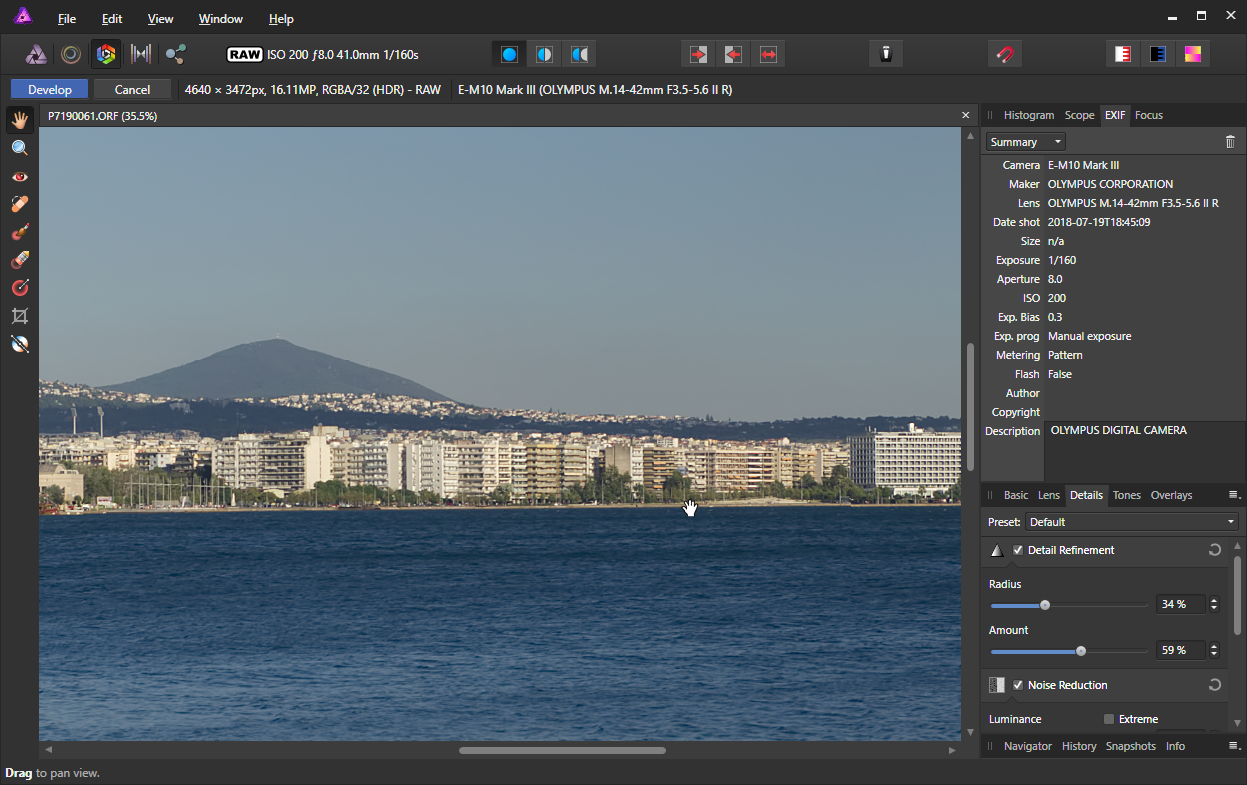The image size is (1247, 785).
Task: Open the Summary dropdown in EXIF panel
Action: click(x=1025, y=142)
